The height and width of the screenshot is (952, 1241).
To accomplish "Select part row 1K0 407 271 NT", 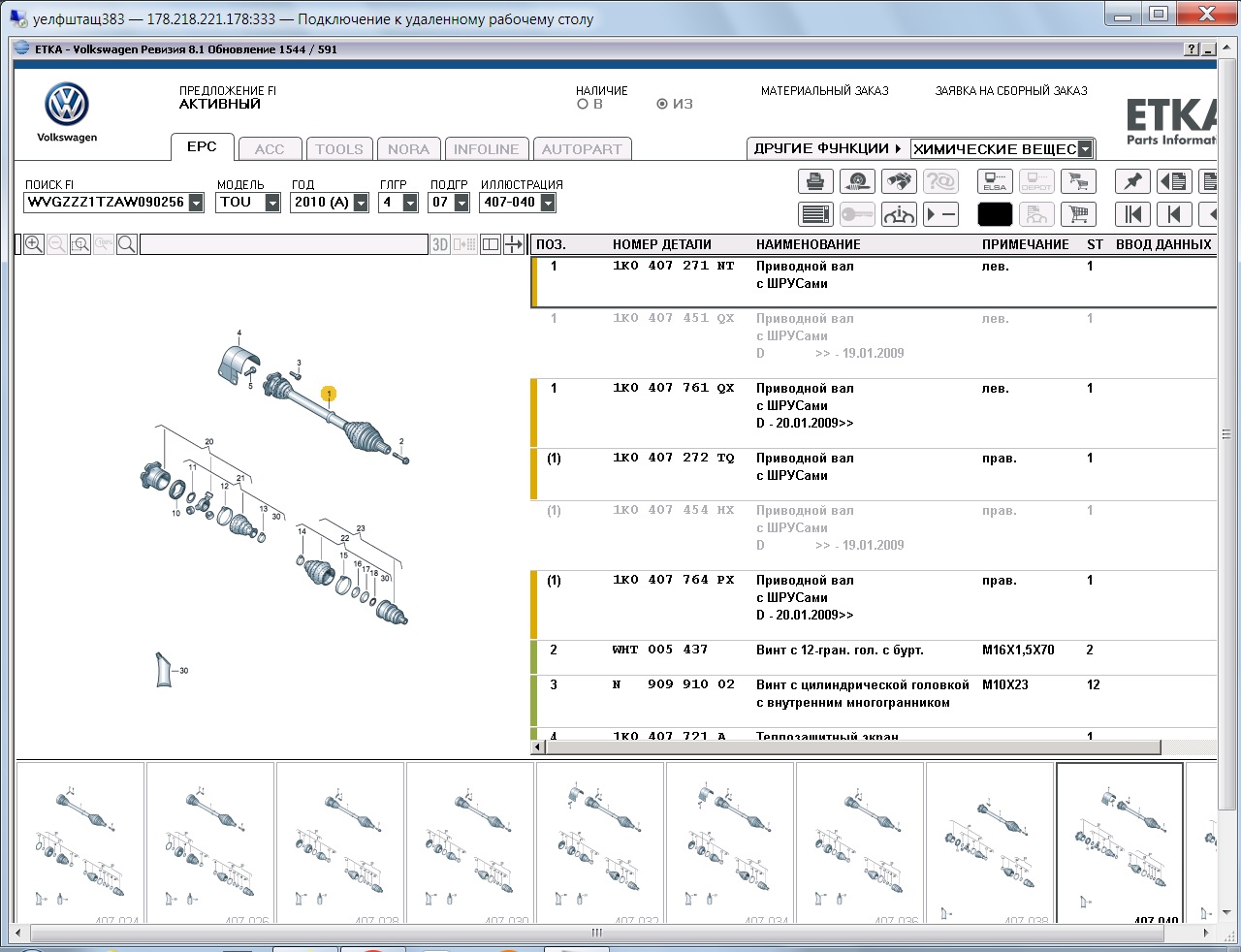I will point(874,282).
